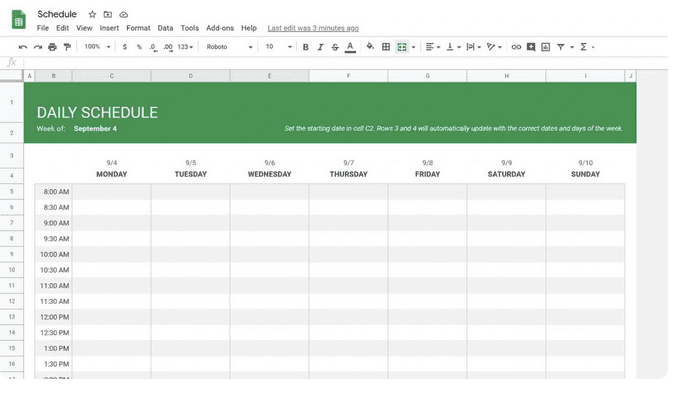Insert a comment
Image resolution: width=674 pixels, height=393 pixels.
[x=531, y=47]
